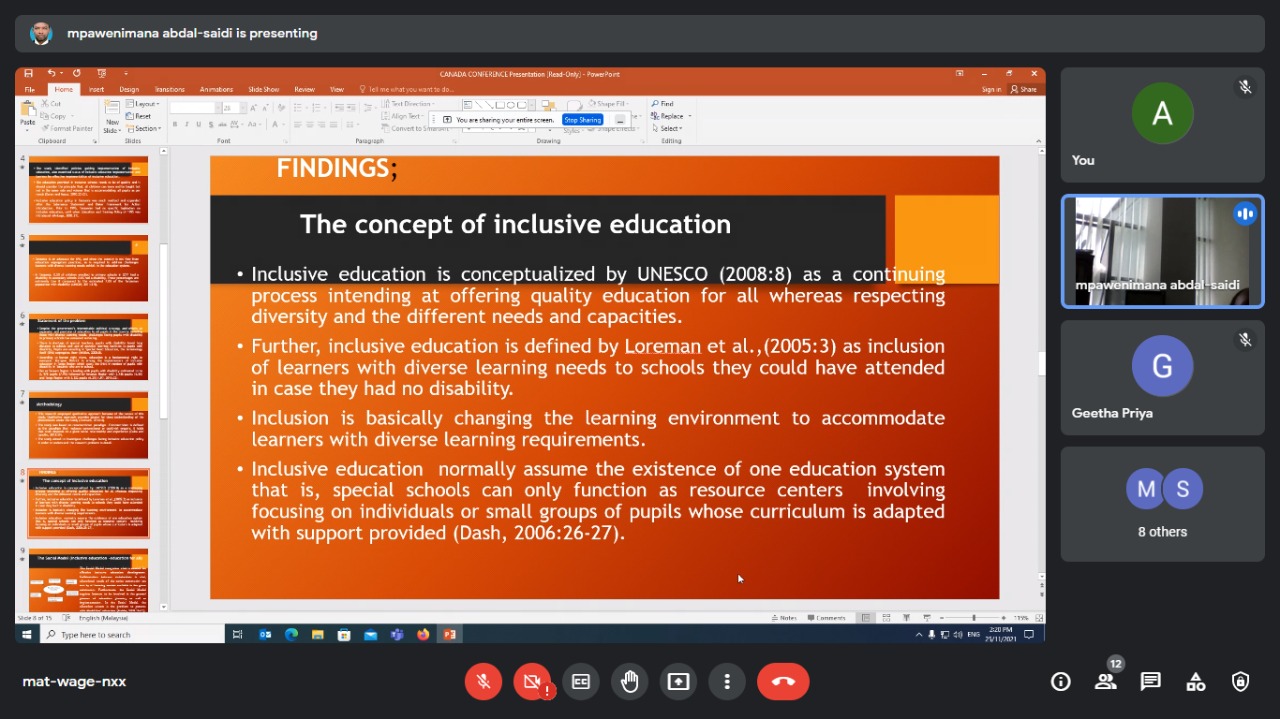The height and width of the screenshot is (719, 1280).
Task: Click Find in the Editing group
Action: tap(662, 104)
